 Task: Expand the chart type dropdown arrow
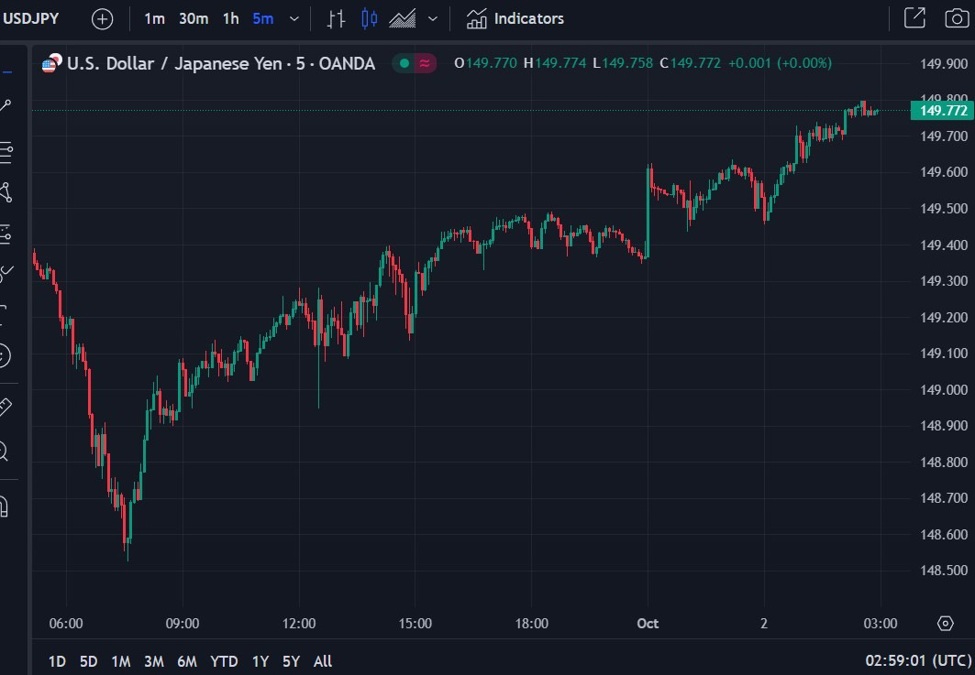(x=432, y=19)
